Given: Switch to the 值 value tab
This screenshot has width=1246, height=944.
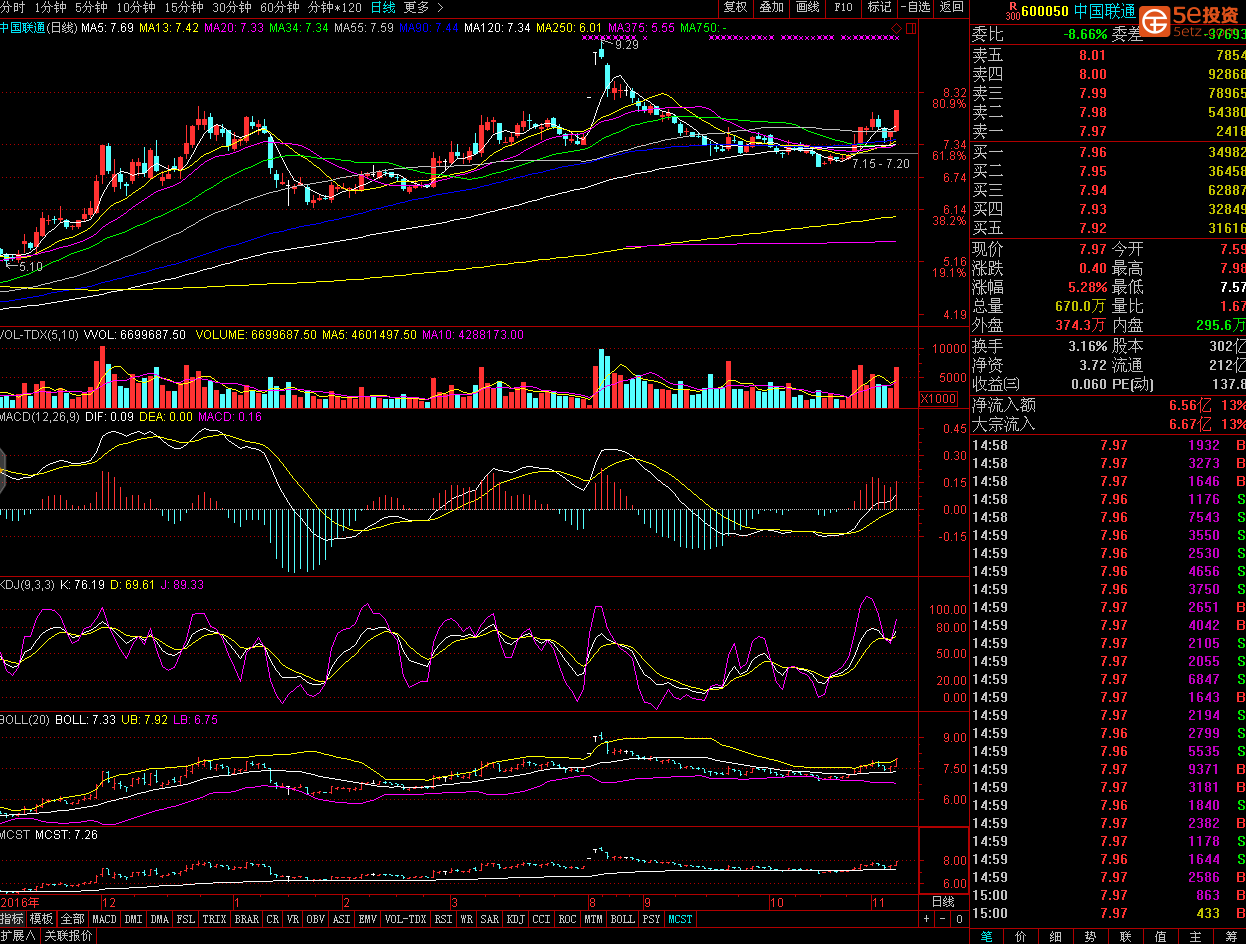Looking at the screenshot, I should (x=1160, y=936).
